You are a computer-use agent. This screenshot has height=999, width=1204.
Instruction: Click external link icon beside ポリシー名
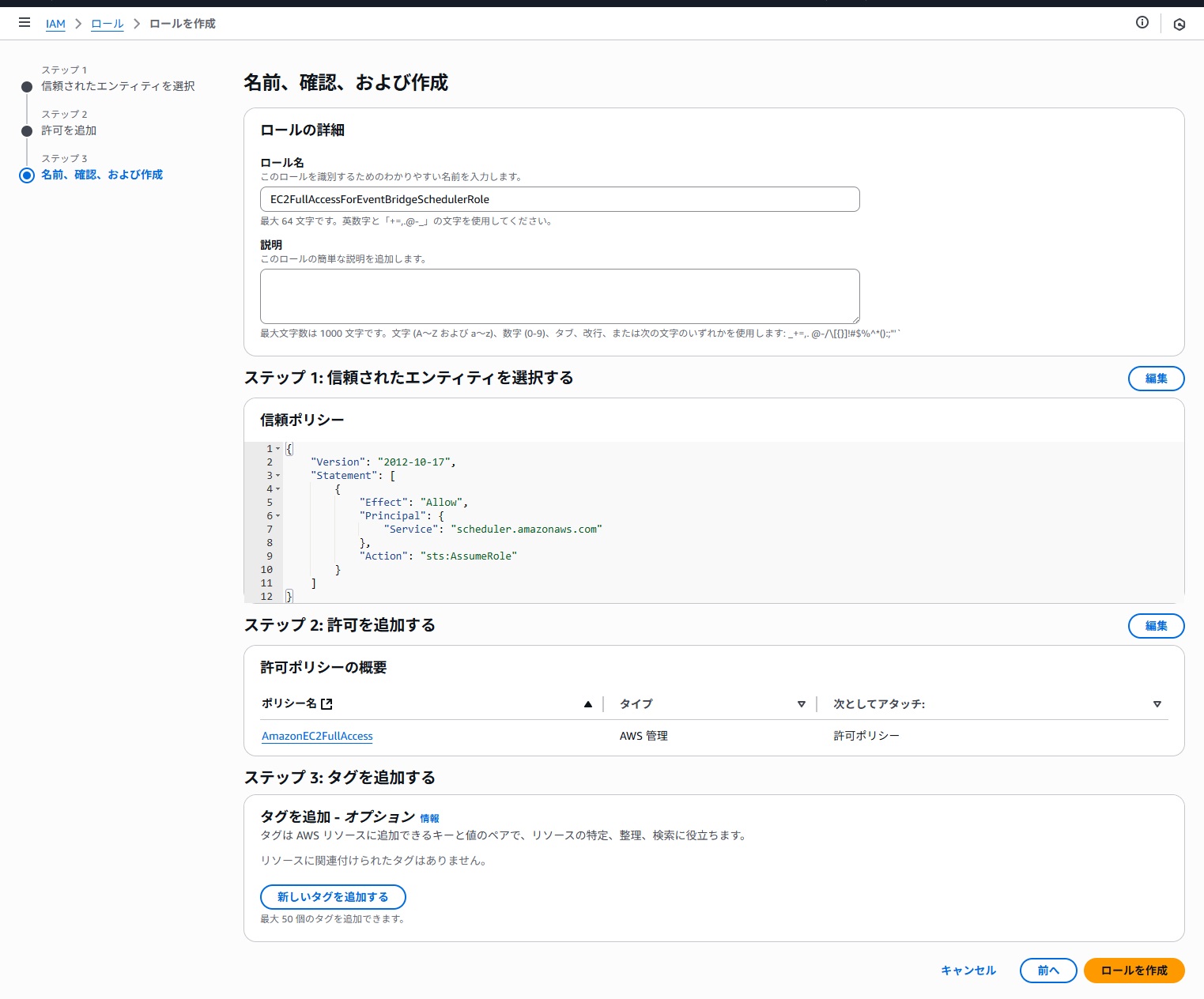pos(327,703)
